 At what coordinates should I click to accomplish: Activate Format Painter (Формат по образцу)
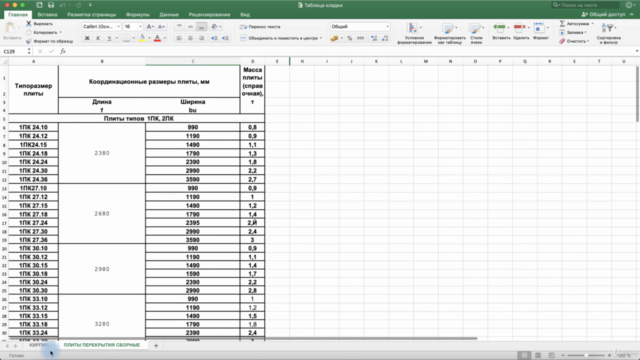tap(49, 41)
